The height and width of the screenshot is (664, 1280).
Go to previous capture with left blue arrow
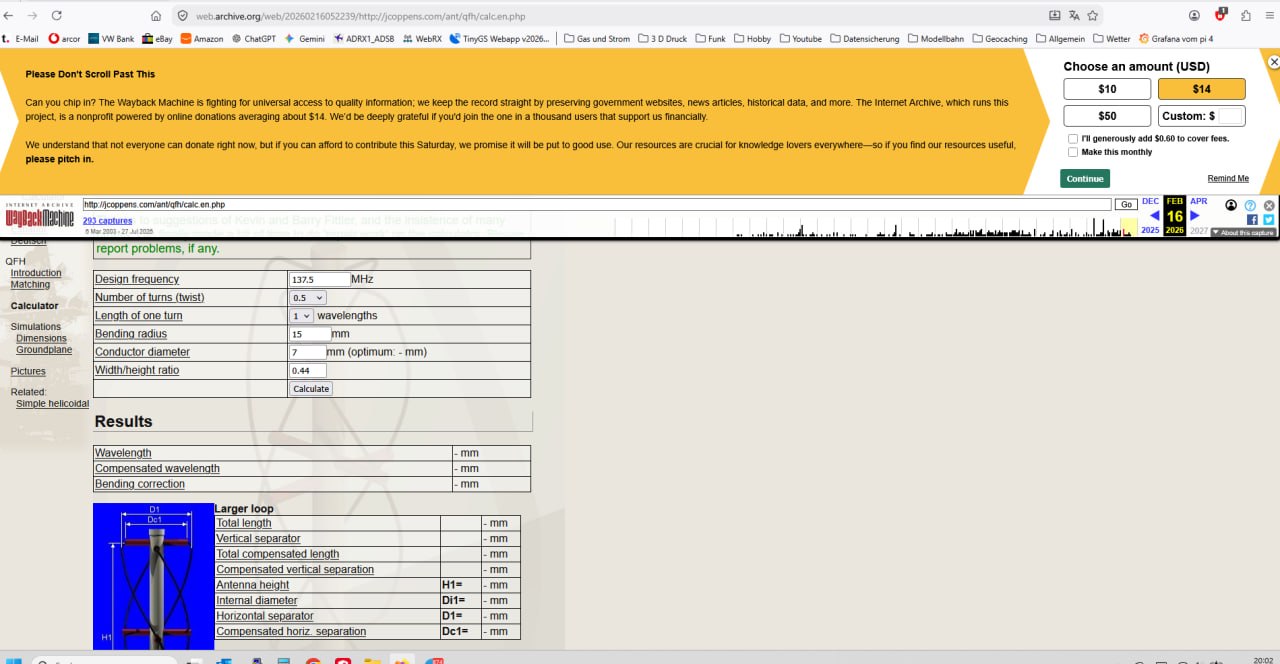[x=1155, y=215]
